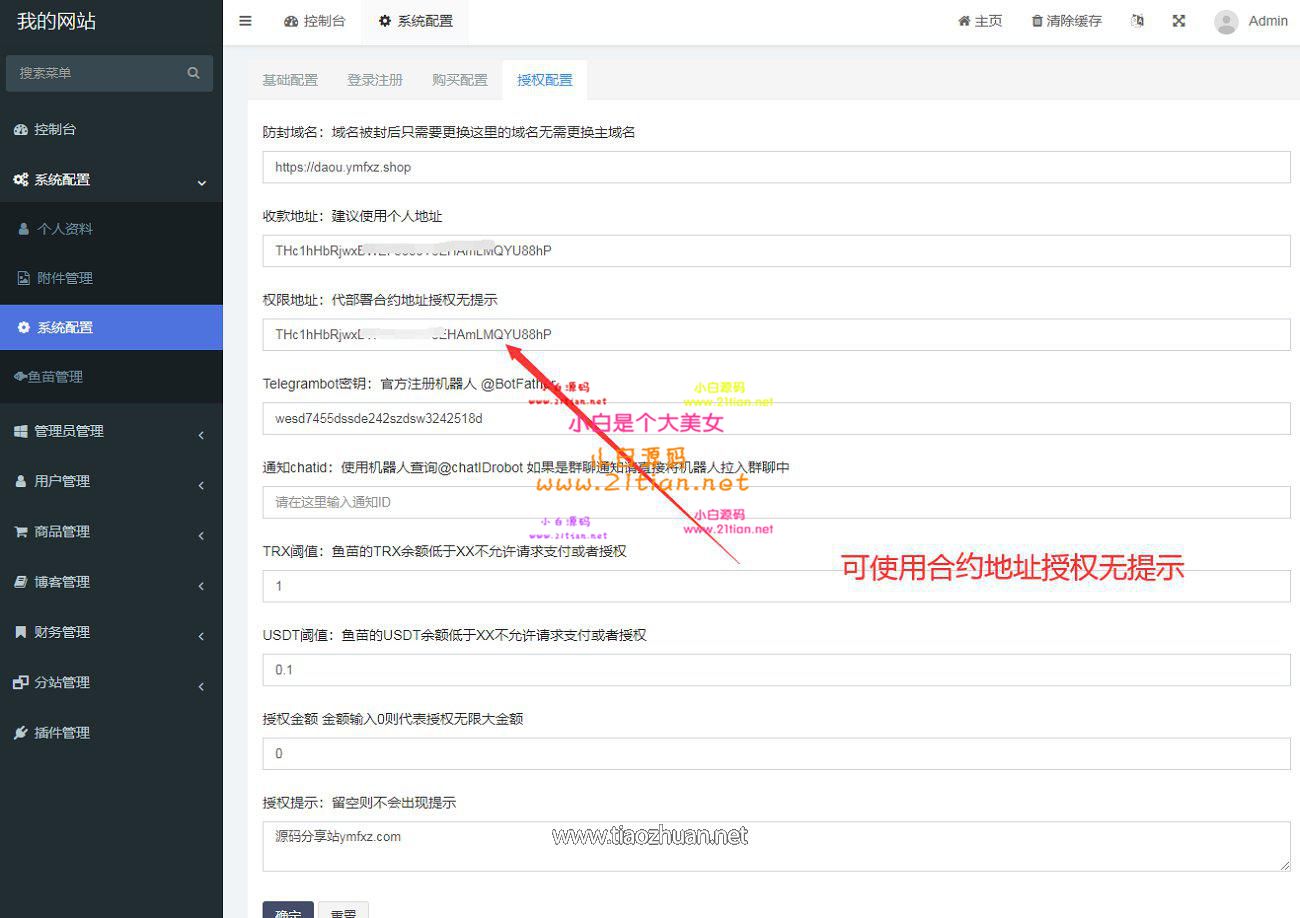Click the TRX阈值 input field
Viewport: 1300px width, 918px height.
pyautogui.click(x=777, y=586)
